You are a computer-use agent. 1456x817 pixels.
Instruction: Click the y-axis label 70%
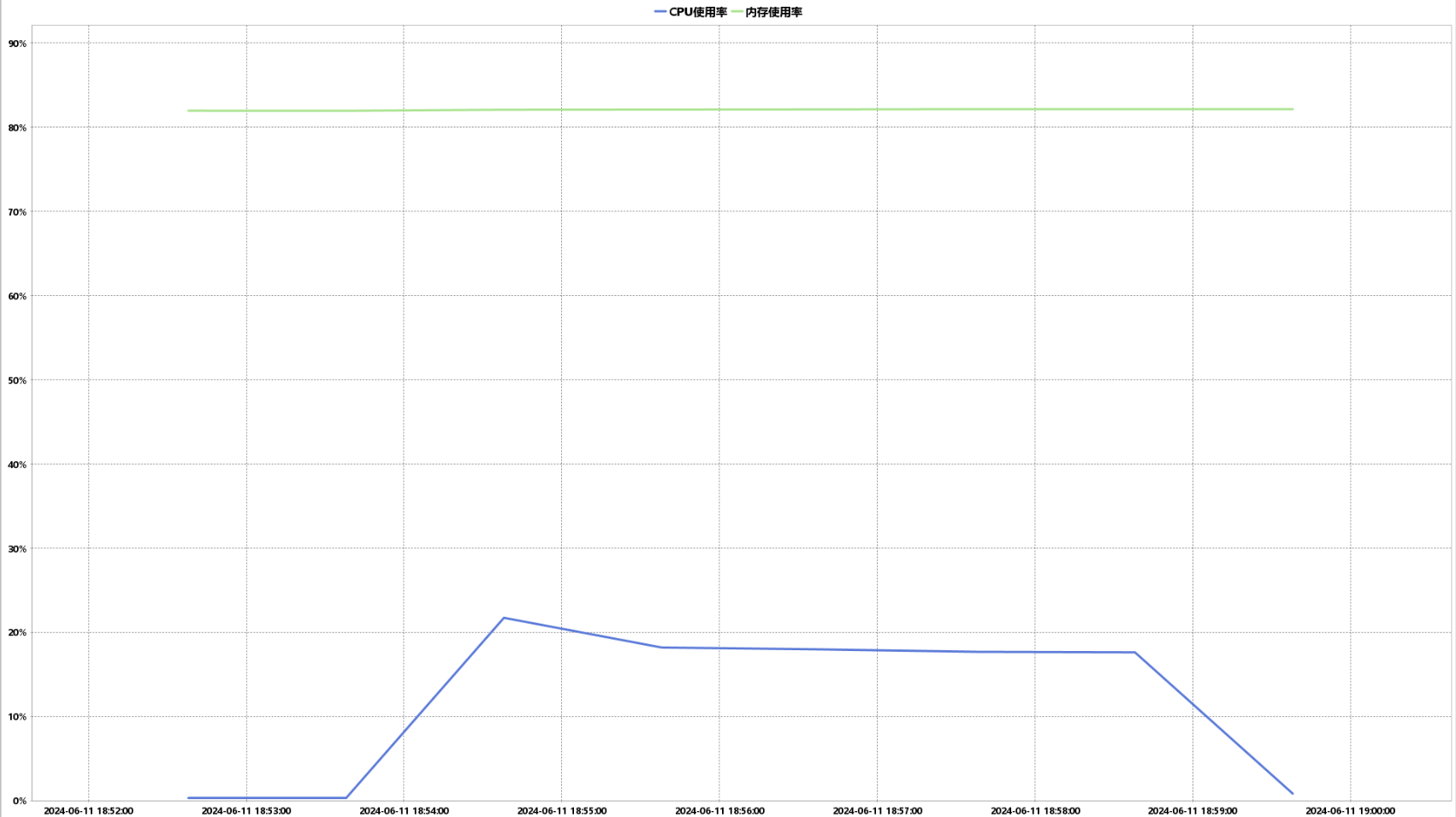(17, 212)
